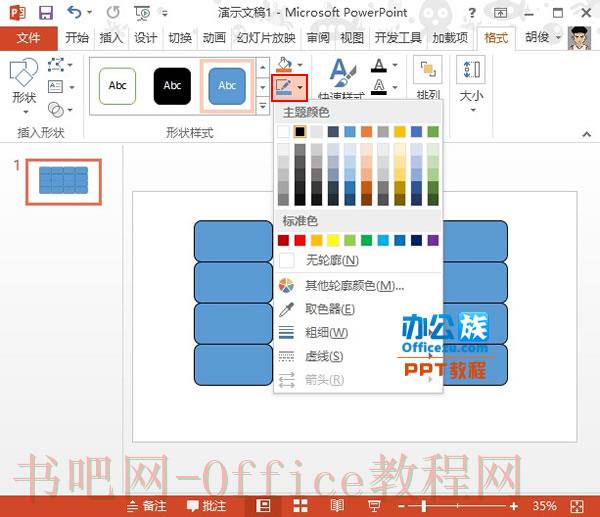The width and height of the screenshot is (600, 517).
Task: Switch to the 动画 Animations tab
Action: pyautogui.click(x=214, y=38)
